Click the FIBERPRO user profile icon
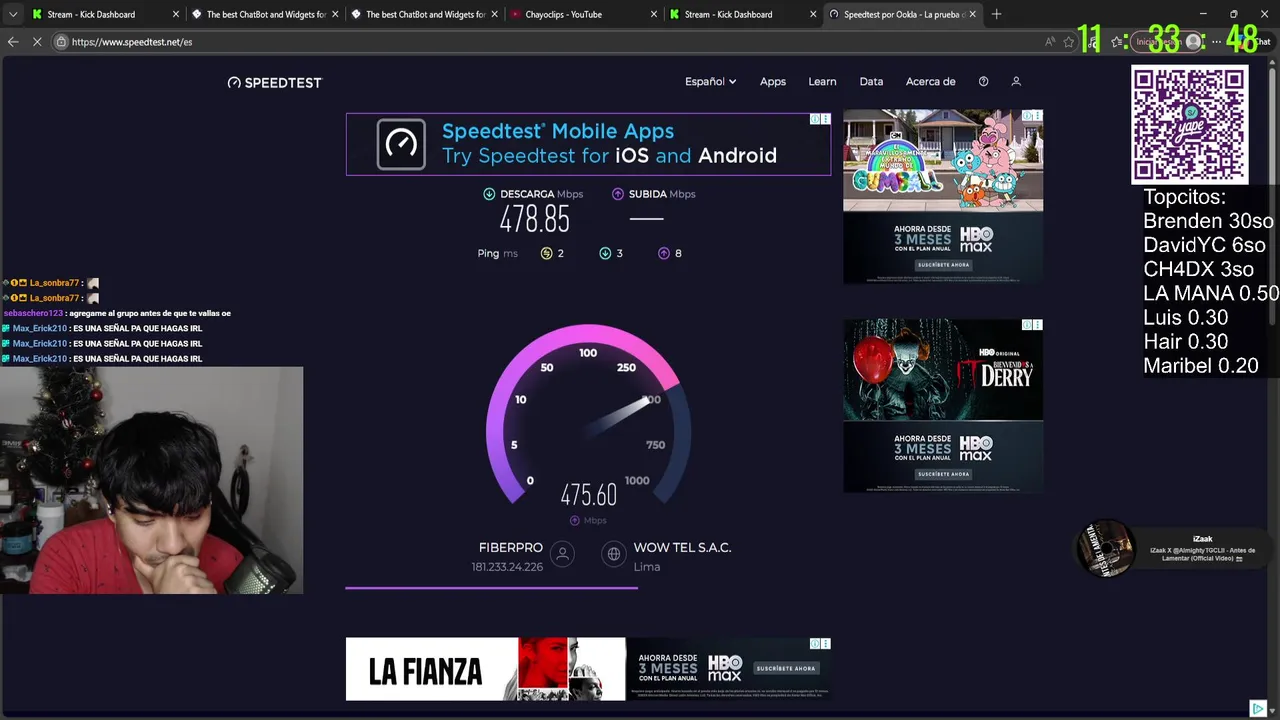 coord(562,554)
